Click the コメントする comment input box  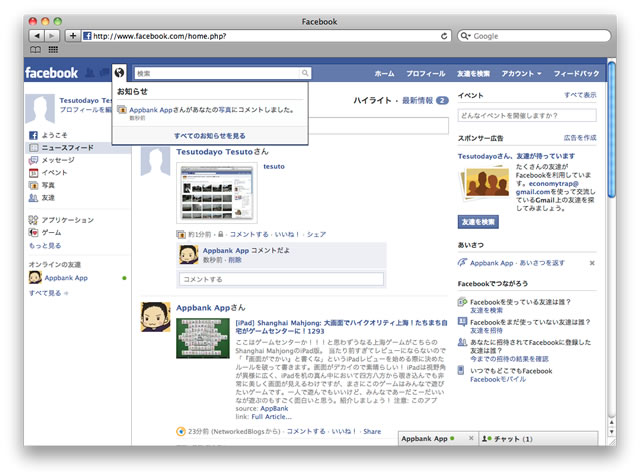click(x=281, y=279)
